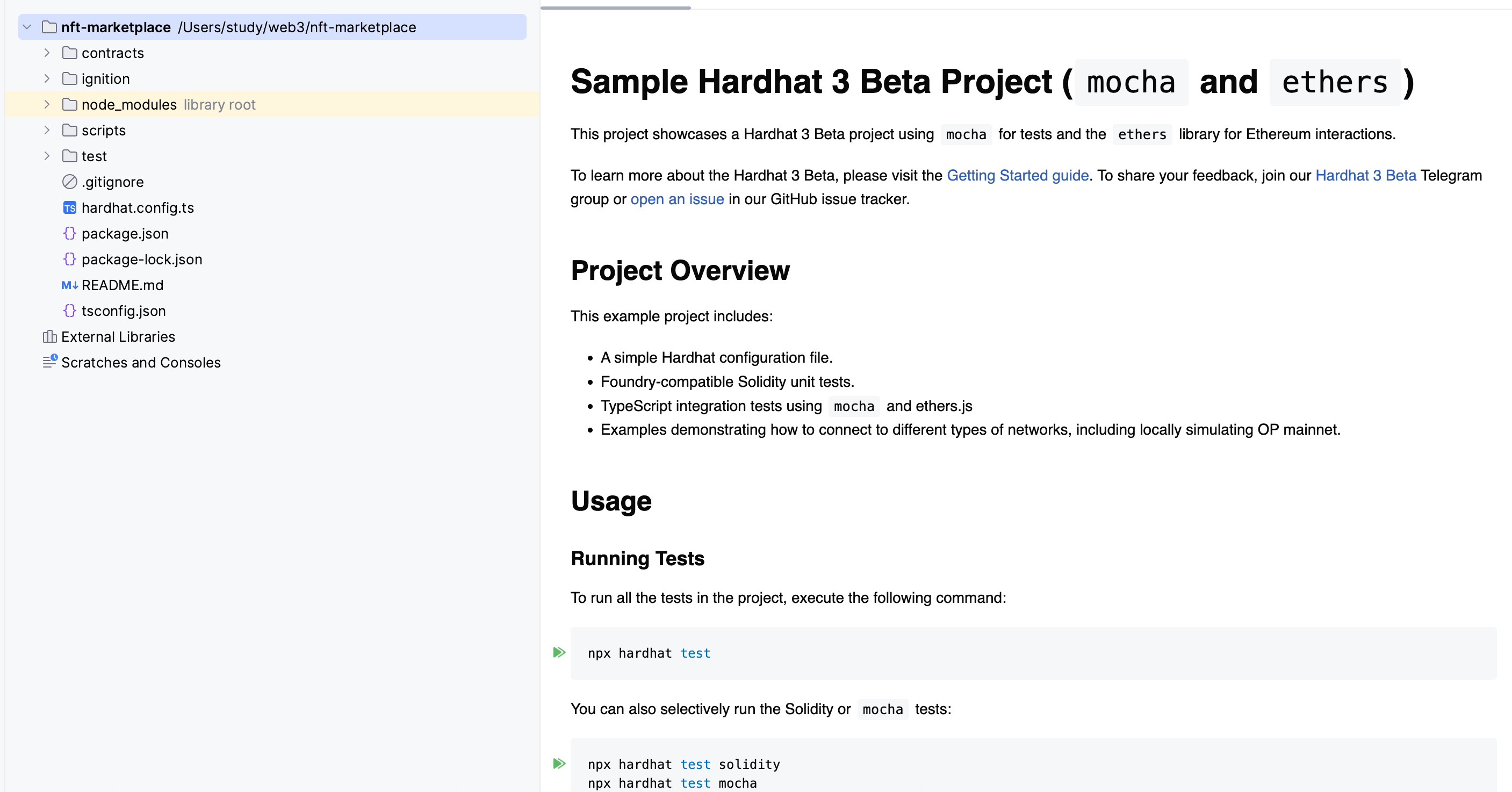Click the preview scroll indicator bar at top
Viewport: 1512px width, 792px height.
coord(615,8)
